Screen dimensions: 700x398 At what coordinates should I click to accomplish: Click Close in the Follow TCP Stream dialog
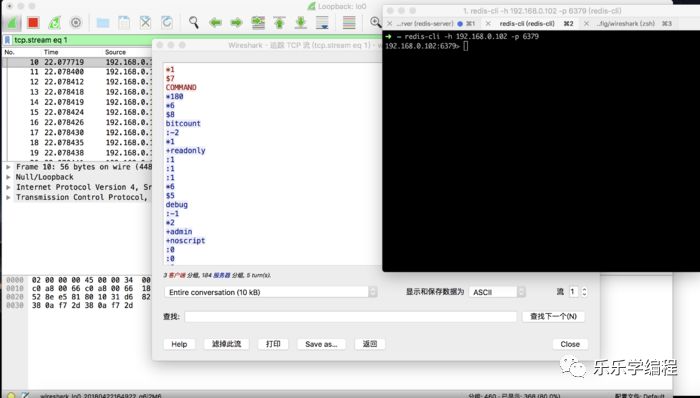point(570,344)
